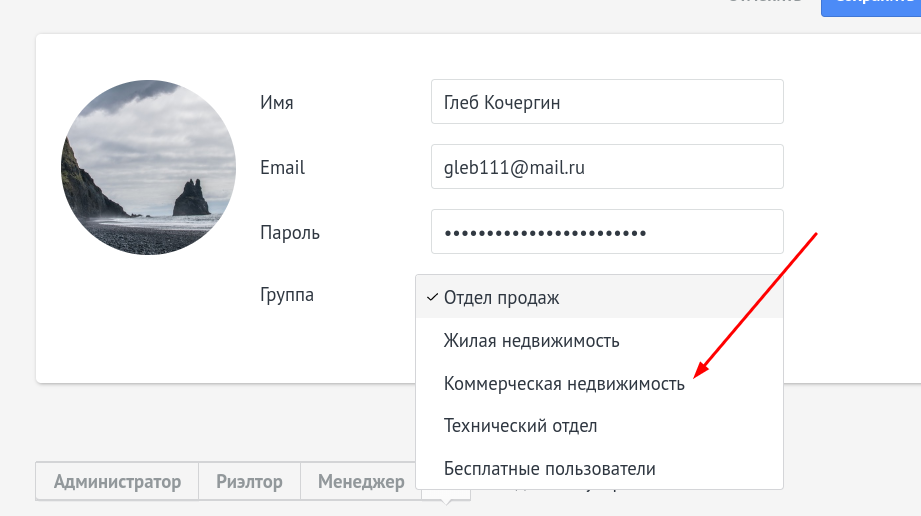The height and width of the screenshot is (516, 921).
Task: Select Бесплатные пользователи option
Action: [x=599, y=468]
